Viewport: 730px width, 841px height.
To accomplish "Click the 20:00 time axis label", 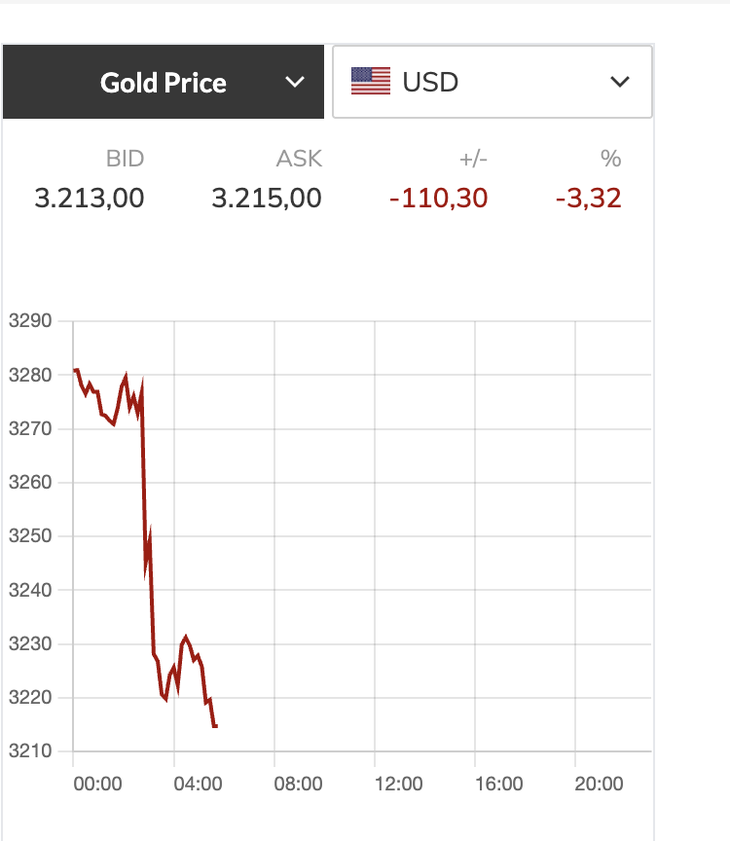I will tap(599, 784).
